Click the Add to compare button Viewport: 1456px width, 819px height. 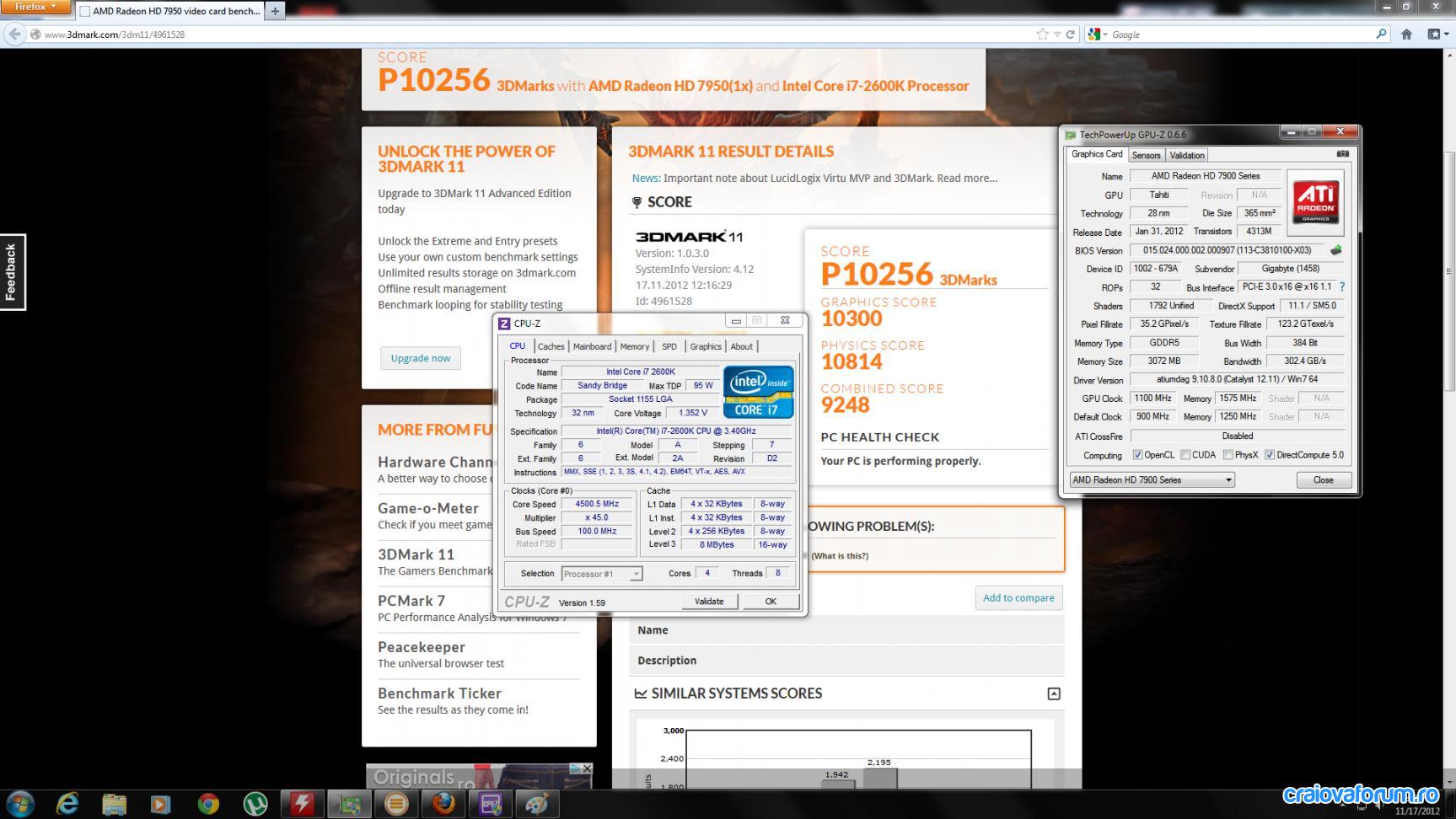pyautogui.click(x=1018, y=597)
